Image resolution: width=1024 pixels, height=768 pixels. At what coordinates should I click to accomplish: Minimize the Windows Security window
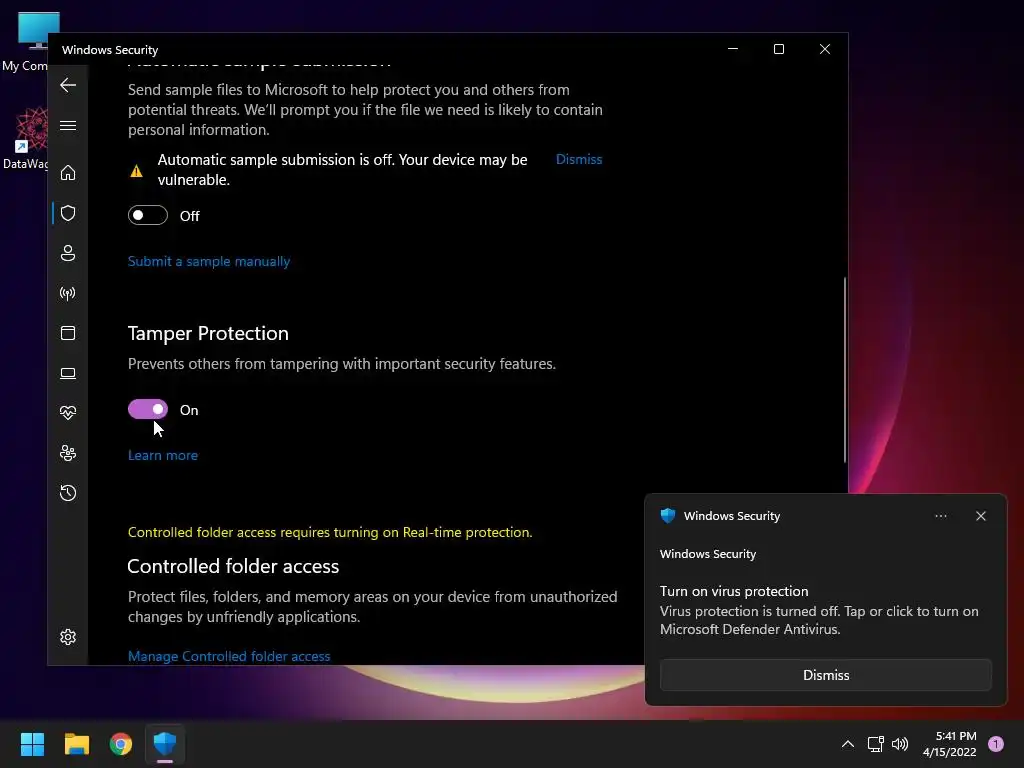[x=733, y=49]
